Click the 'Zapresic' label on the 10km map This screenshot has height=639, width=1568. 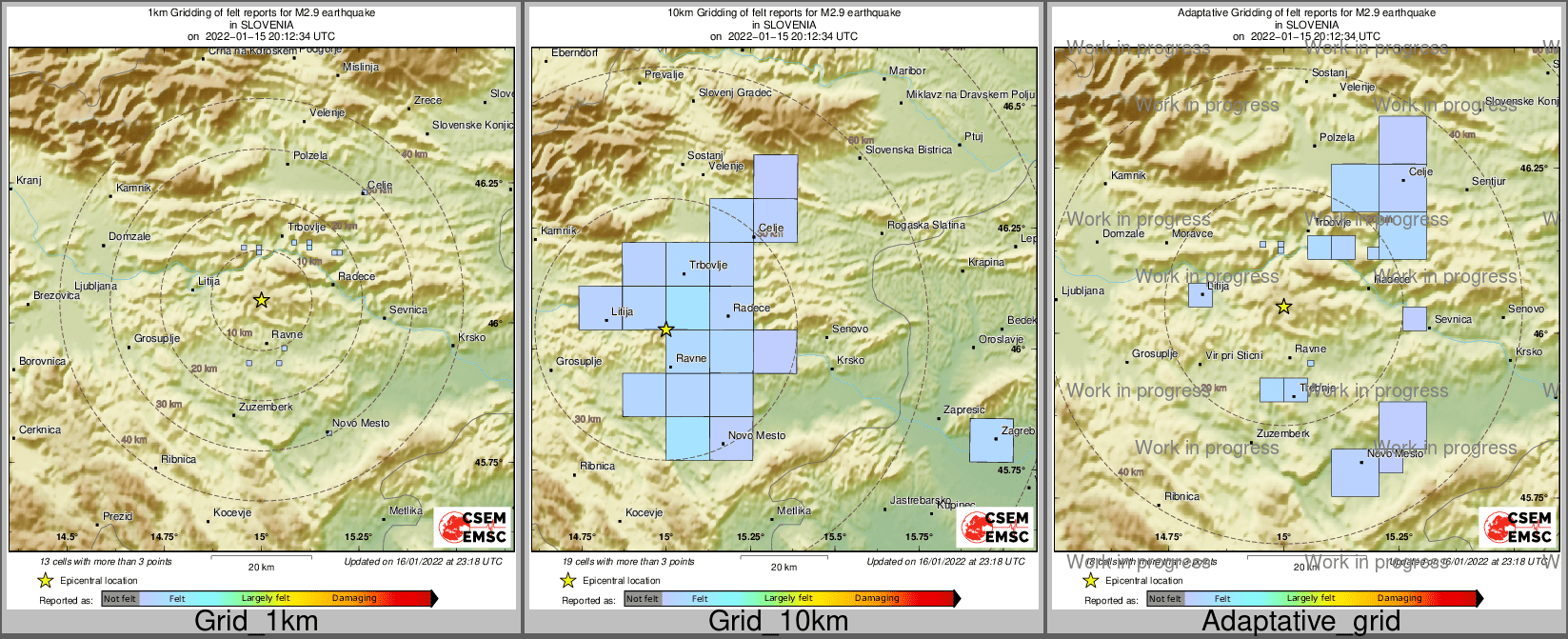[964, 409]
